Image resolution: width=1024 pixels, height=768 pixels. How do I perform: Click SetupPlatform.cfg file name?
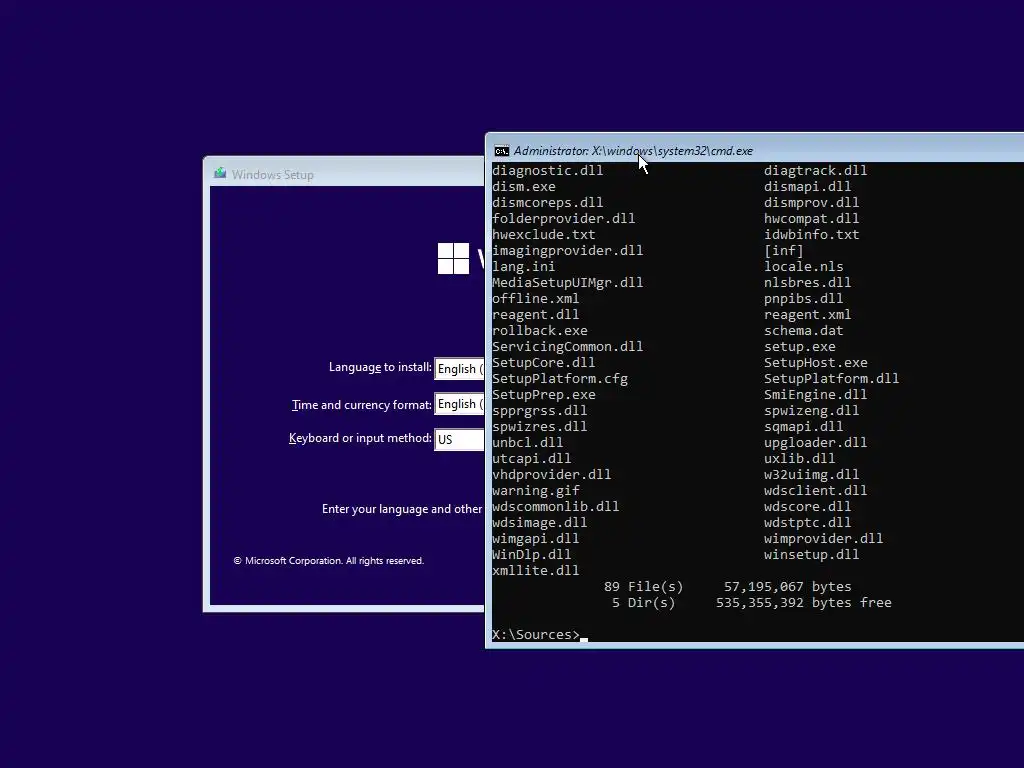click(560, 379)
